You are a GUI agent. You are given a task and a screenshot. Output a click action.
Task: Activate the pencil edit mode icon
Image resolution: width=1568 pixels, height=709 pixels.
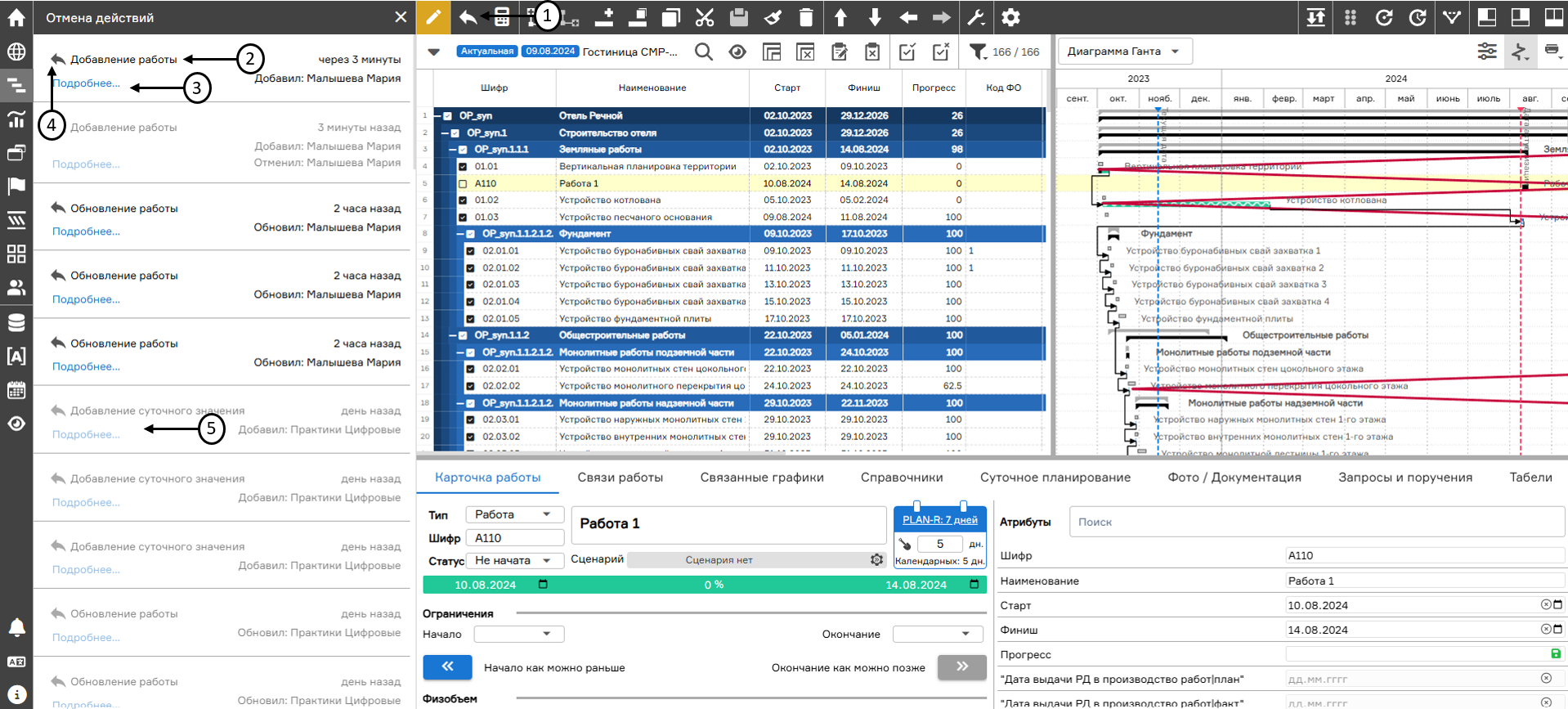coord(433,17)
